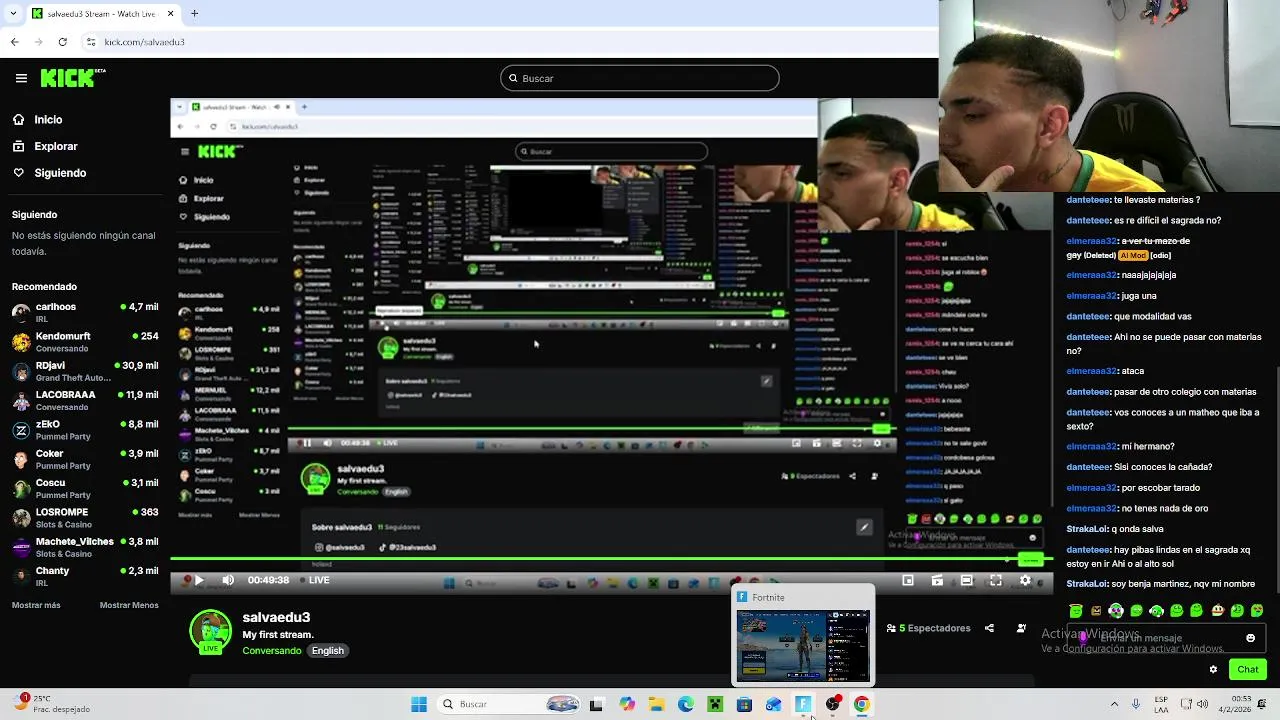Enable mini player mode

point(908,580)
